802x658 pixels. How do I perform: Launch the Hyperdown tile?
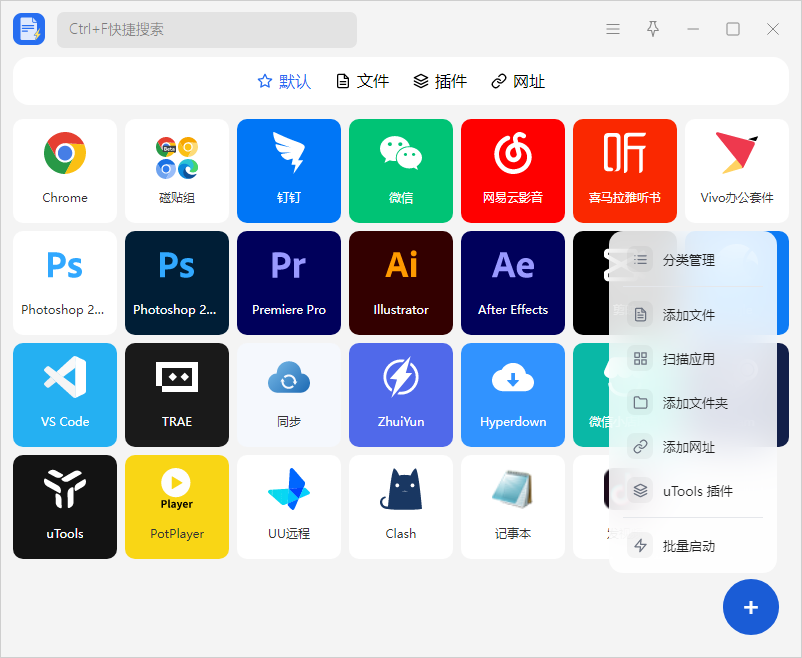513,395
